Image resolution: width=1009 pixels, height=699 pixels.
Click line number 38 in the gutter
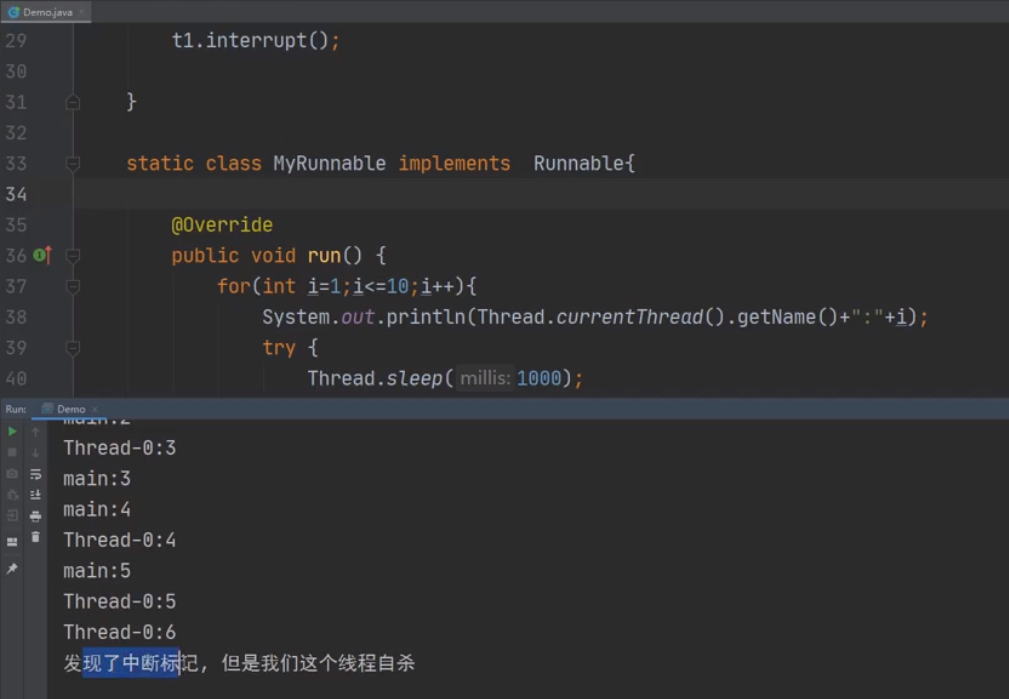[x=17, y=317]
